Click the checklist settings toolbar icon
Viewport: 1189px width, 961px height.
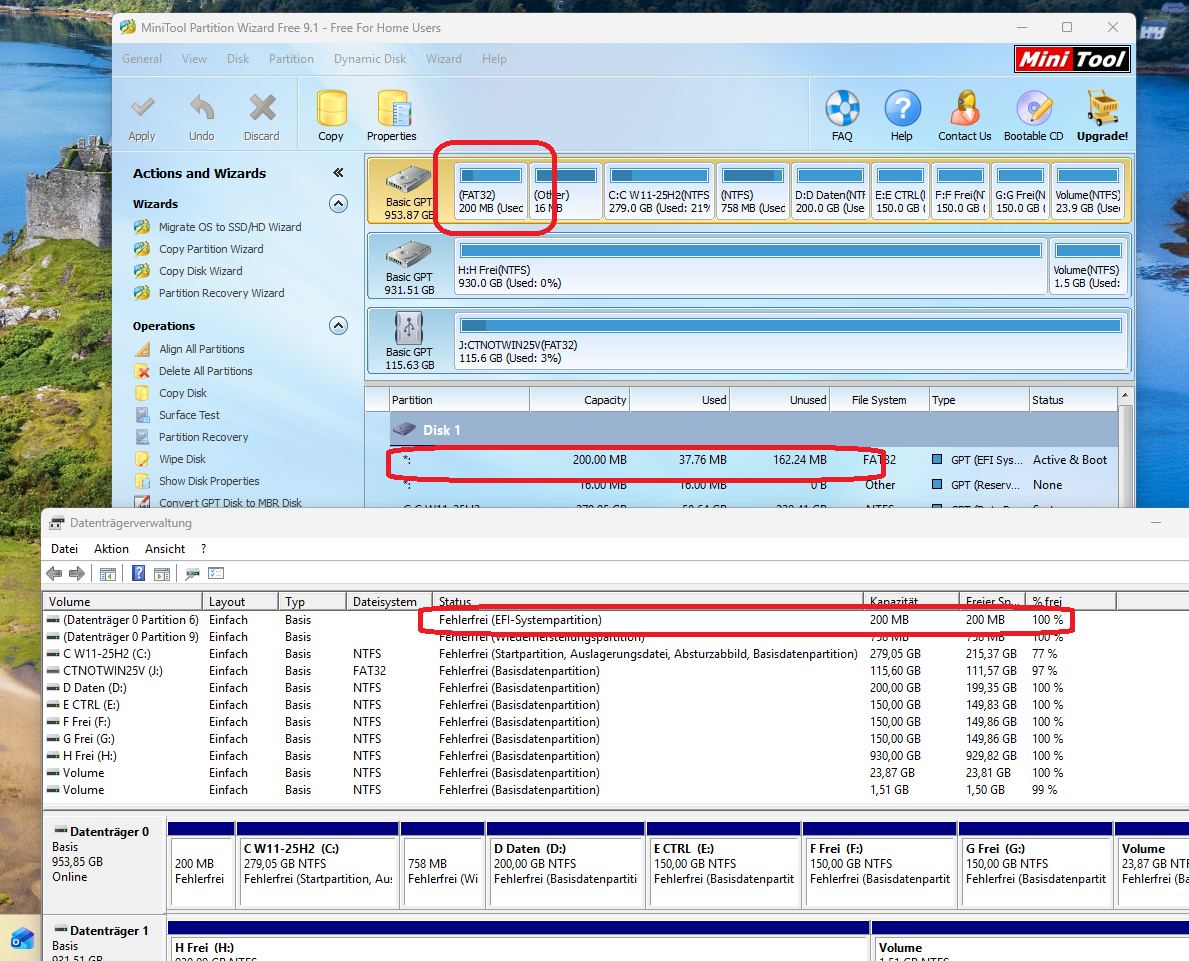pos(216,573)
